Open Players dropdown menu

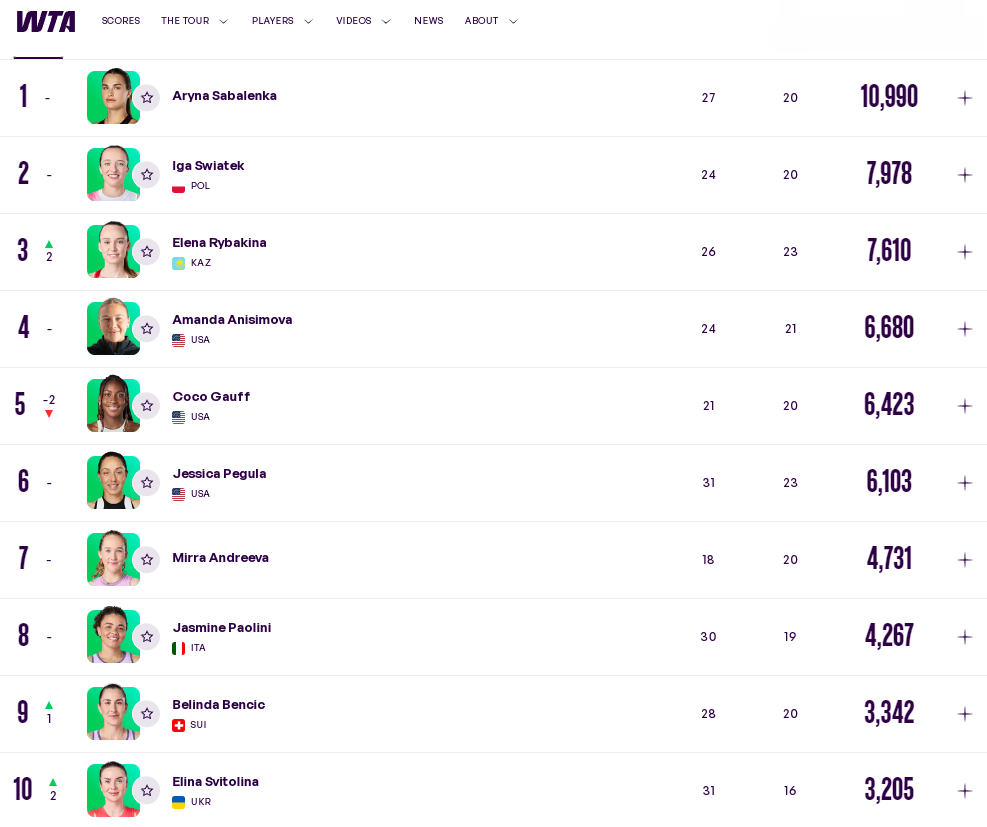282,21
